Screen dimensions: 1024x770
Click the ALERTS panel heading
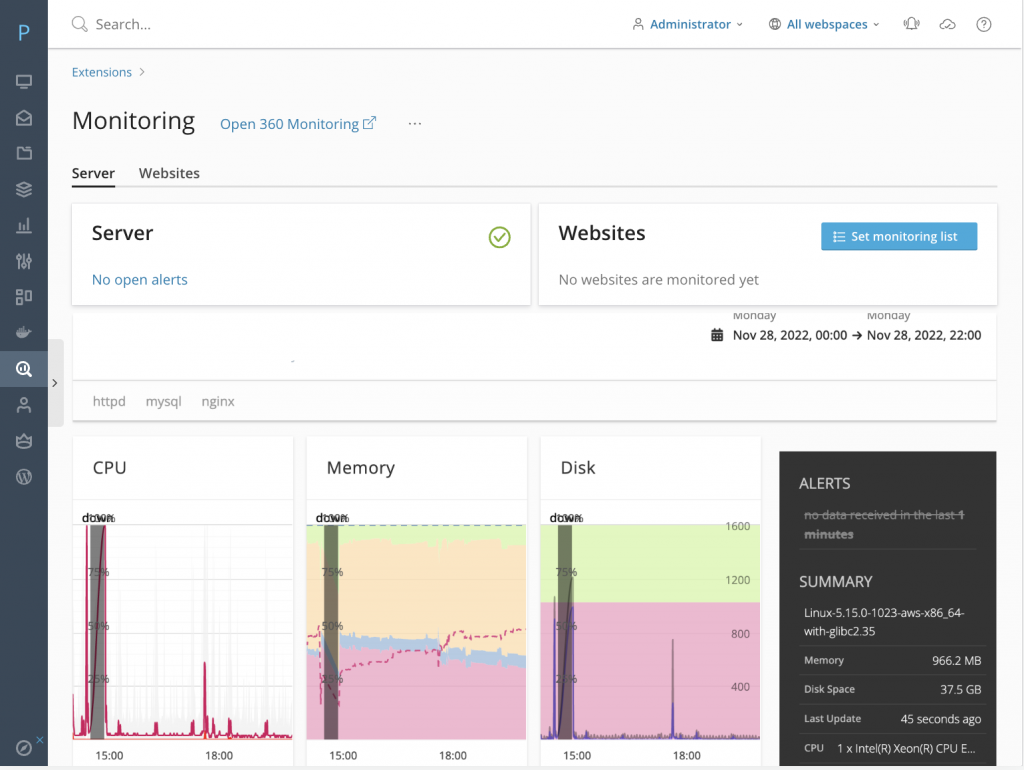point(824,483)
